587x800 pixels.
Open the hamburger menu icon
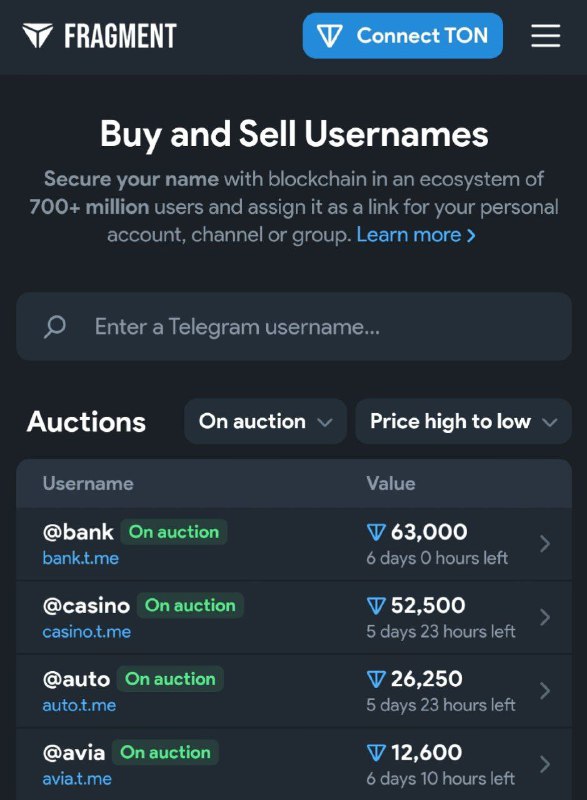545,36
